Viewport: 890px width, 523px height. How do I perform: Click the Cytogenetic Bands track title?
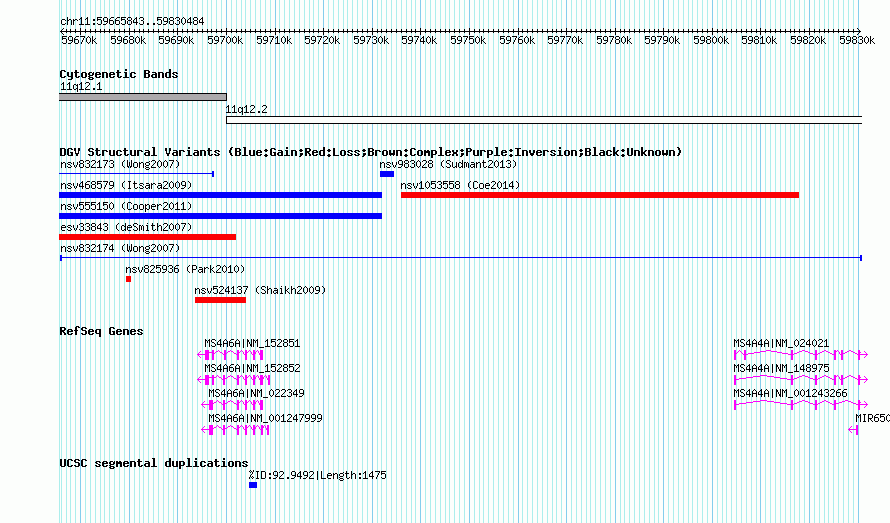pyautogui.click(x=119, y=74)
